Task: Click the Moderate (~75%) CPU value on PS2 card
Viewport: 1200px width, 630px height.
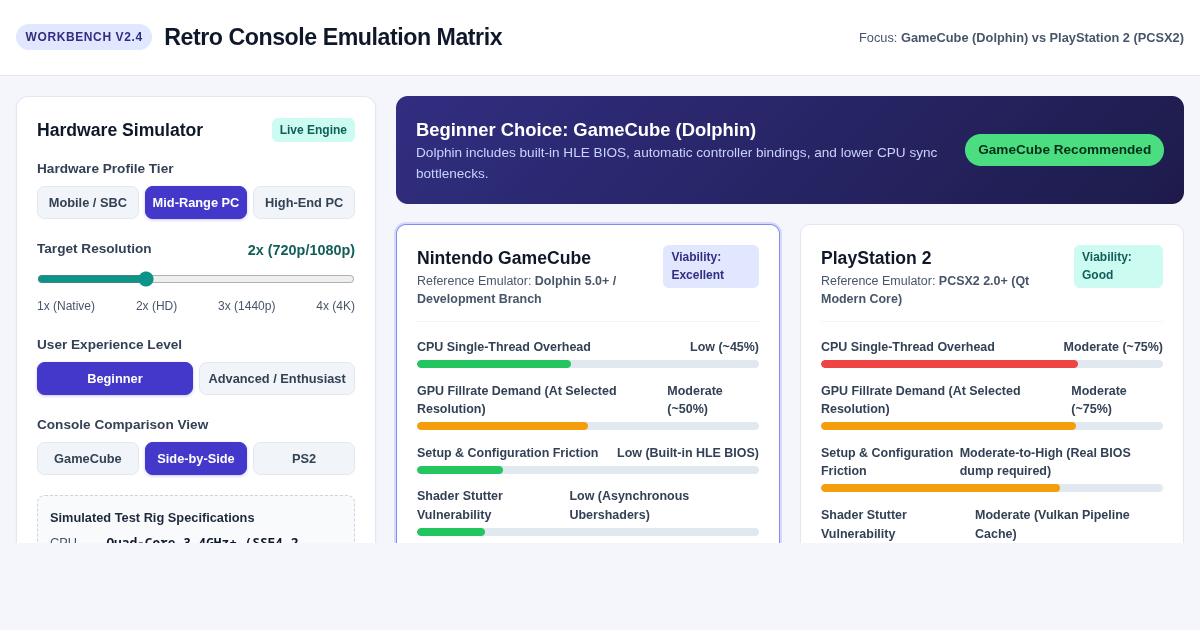Action: coord(1113,347)
